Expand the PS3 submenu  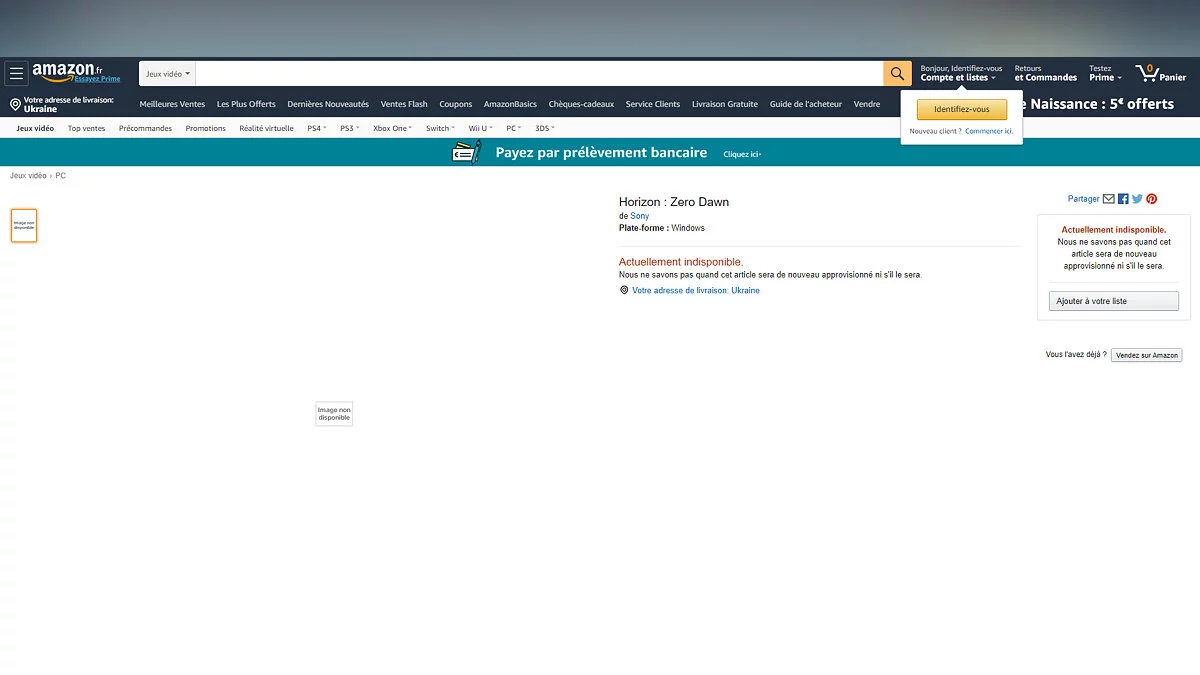click(x=350, y=128)
